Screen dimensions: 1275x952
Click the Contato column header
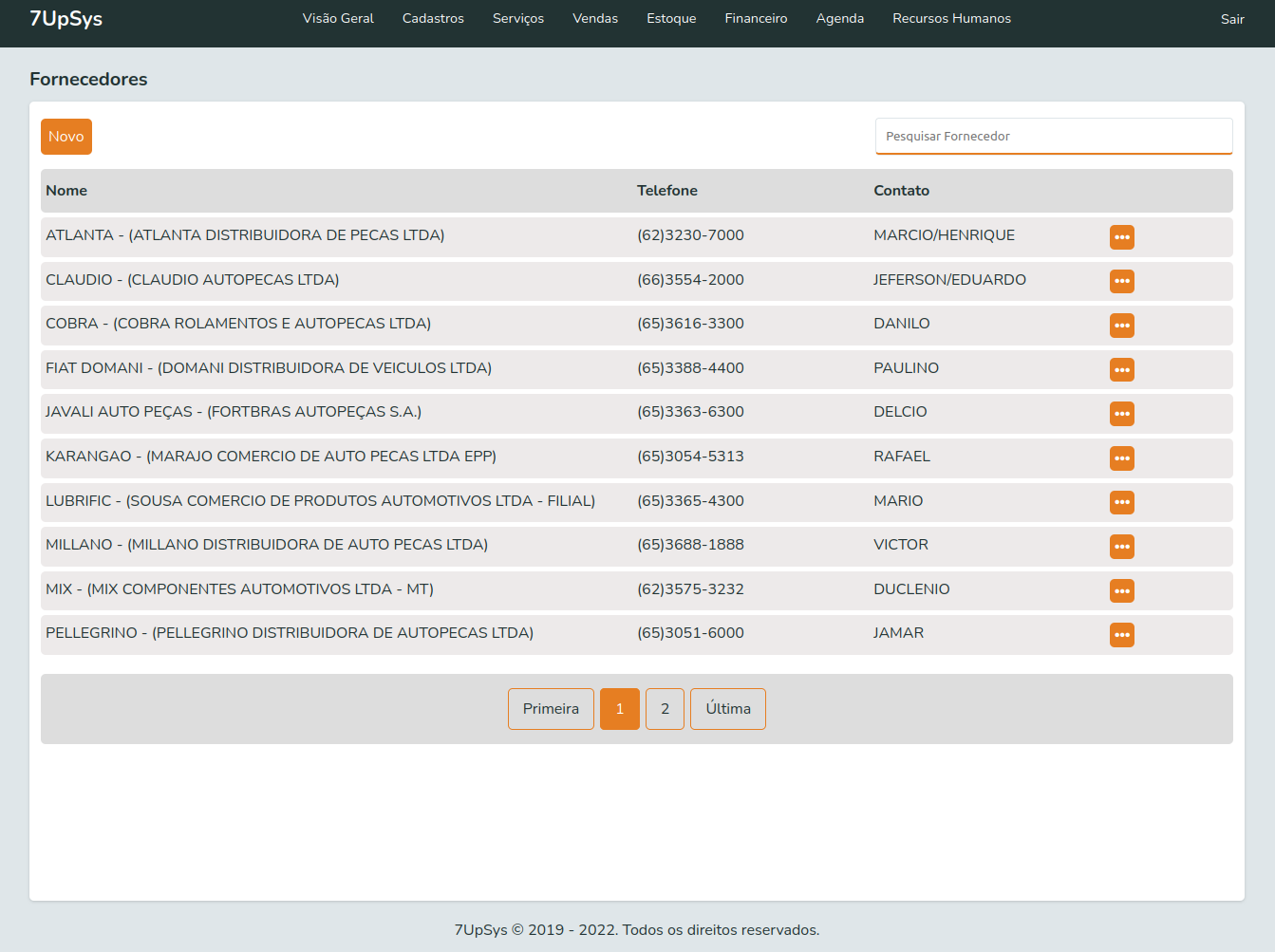(902, 191)
